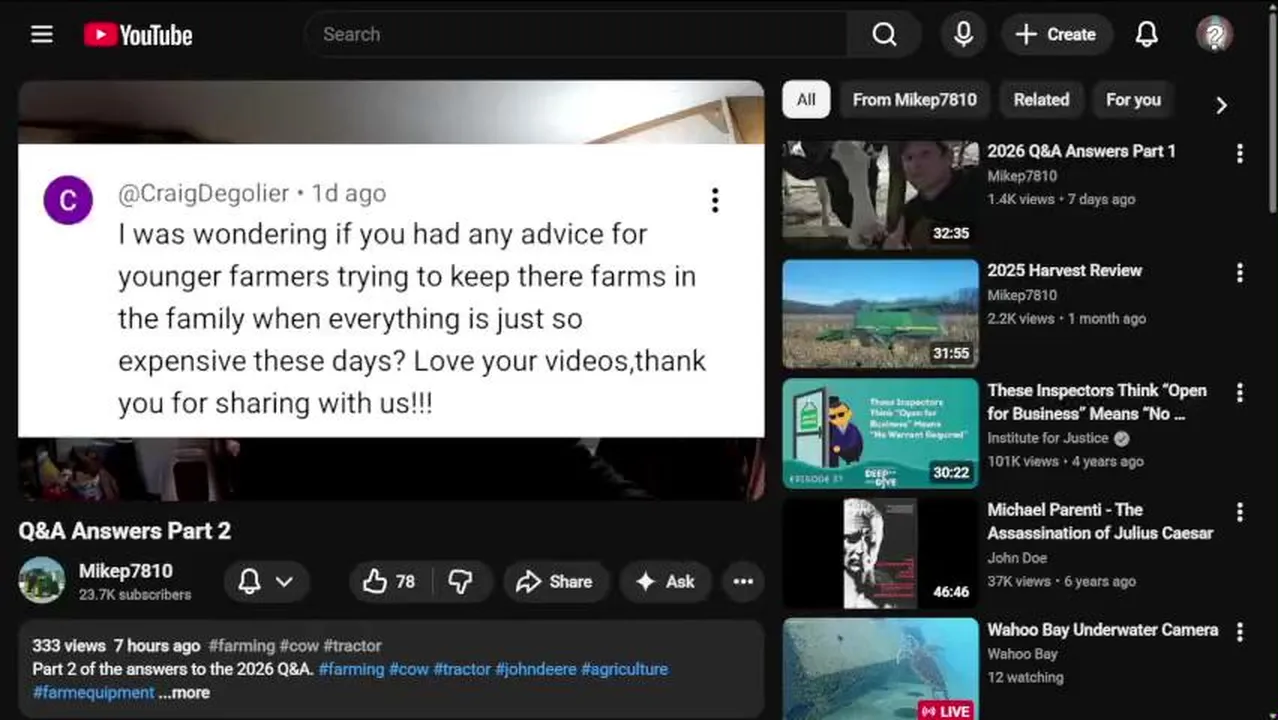The height and width of the screenshot is (720, 1278).
Task: Open the hamburger guide menu
Action: point(41,34)
